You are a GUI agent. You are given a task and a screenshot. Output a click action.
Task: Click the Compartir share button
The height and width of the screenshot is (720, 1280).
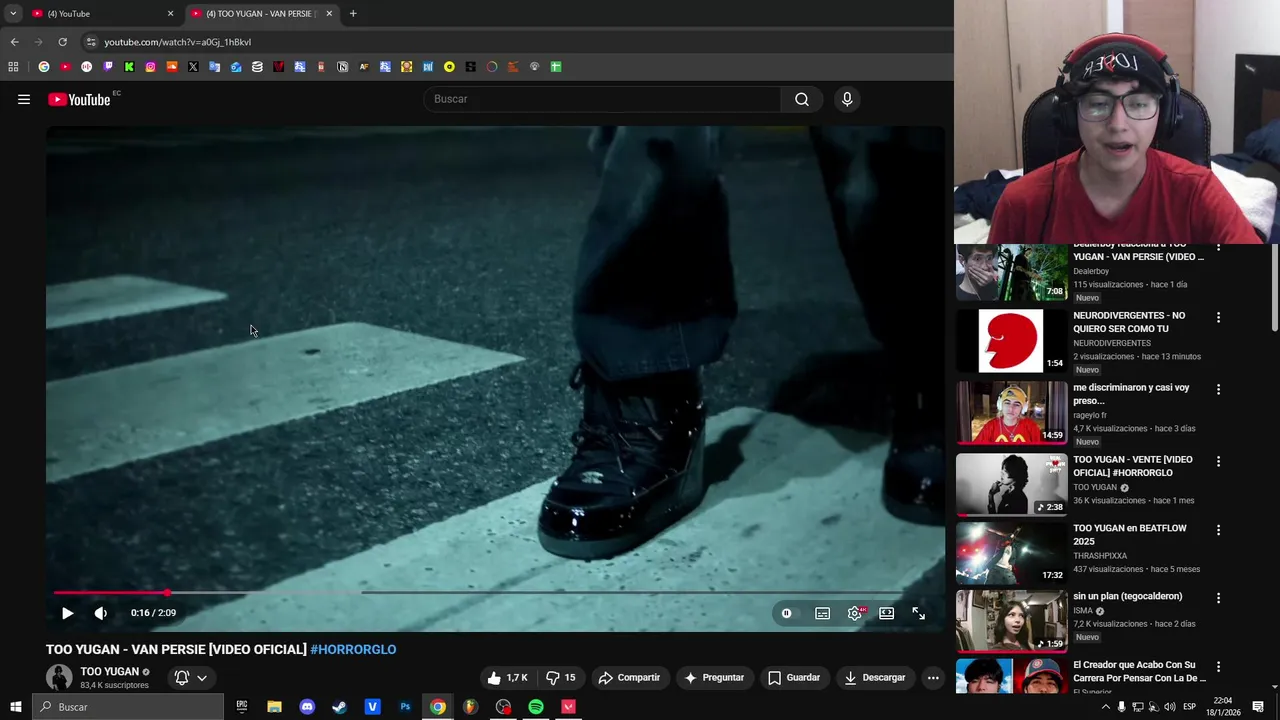pos(629,677)
